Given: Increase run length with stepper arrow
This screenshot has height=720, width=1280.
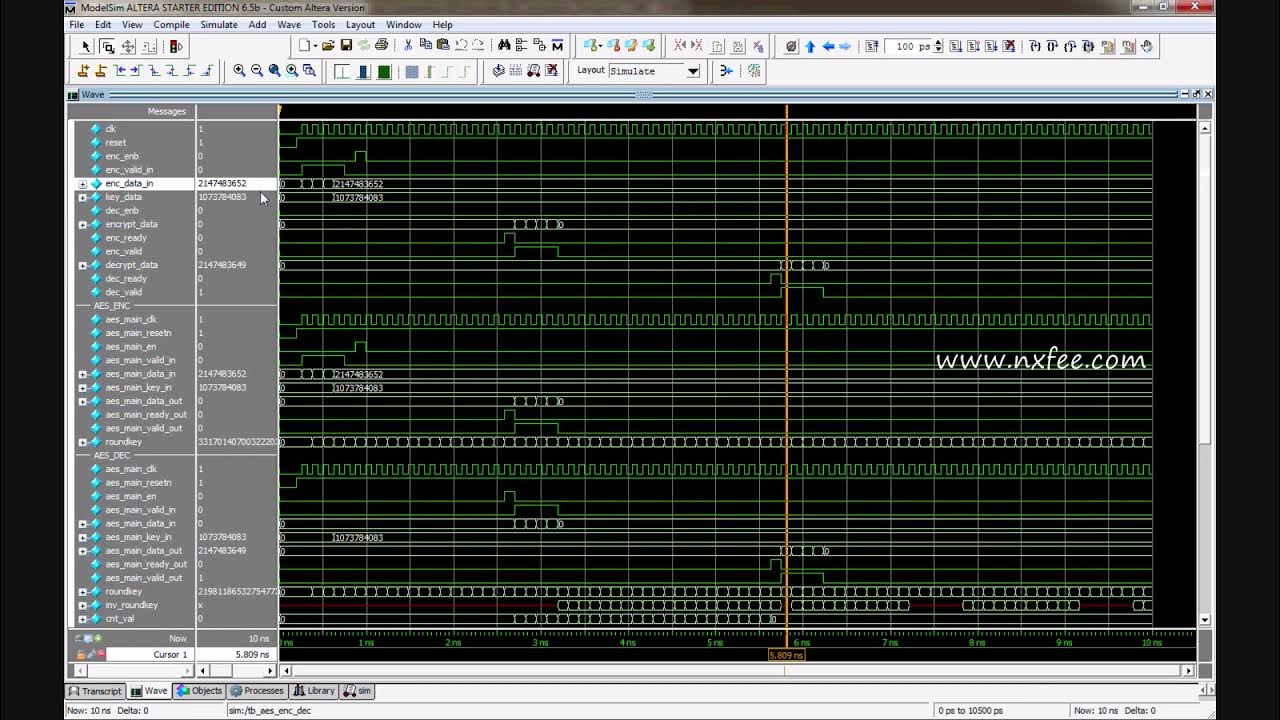Looking at the screenshot, I should click(x=938, y=43).
